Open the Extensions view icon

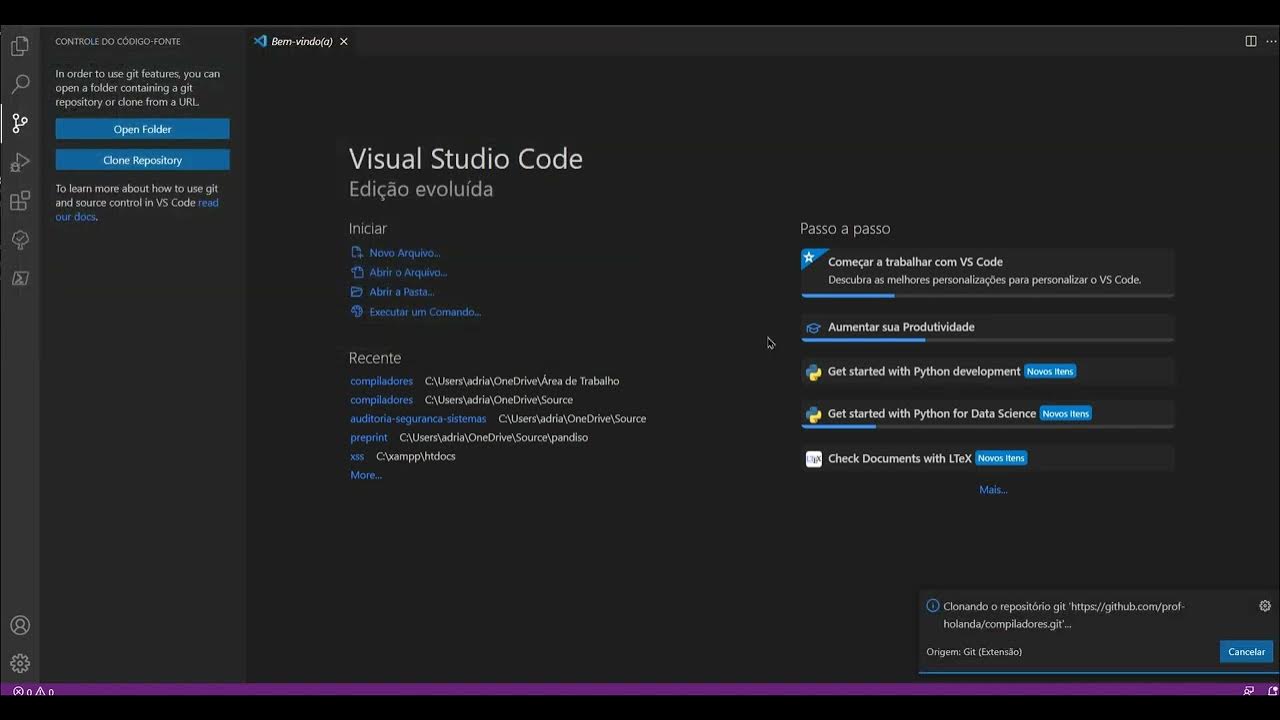[20, 202]
